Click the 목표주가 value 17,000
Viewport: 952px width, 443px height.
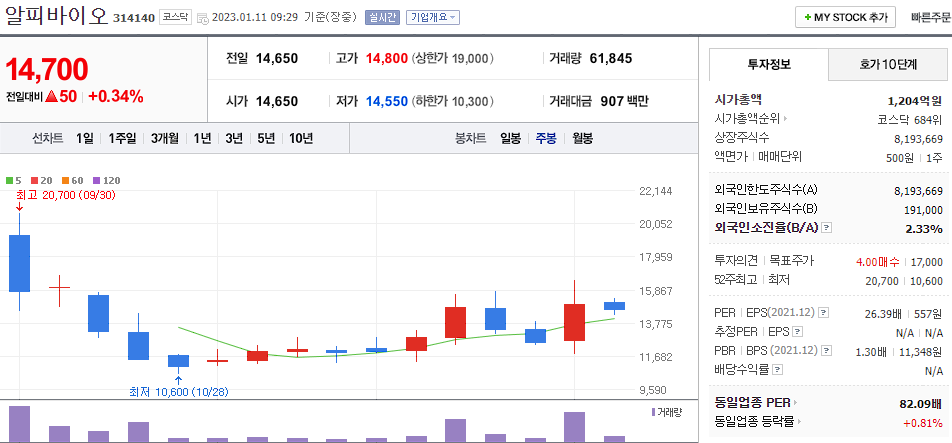[x=927, y=262]
